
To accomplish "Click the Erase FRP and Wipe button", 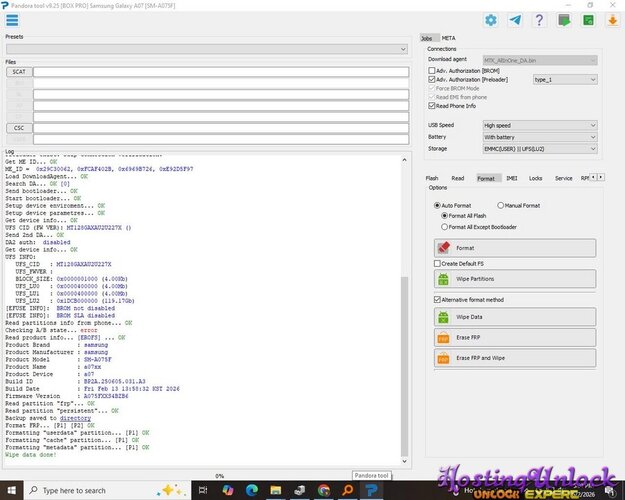I will click(515, 358).
